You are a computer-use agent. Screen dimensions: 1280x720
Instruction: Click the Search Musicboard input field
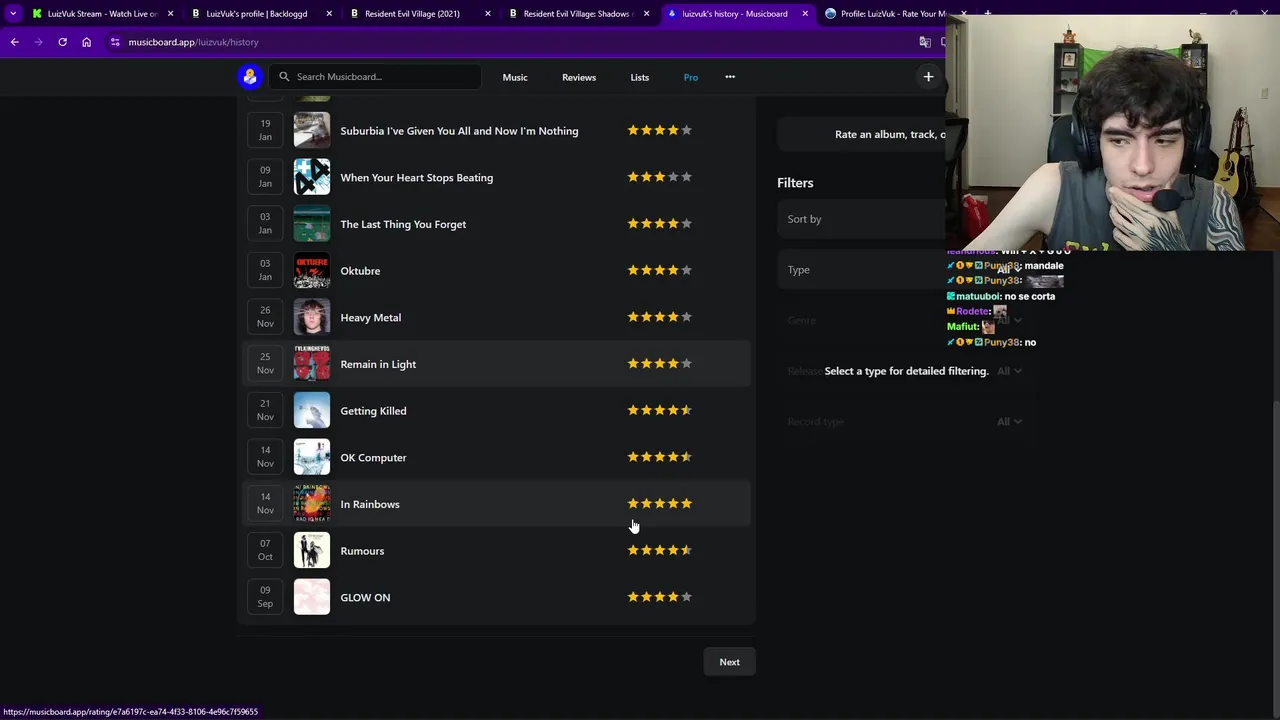375,77
